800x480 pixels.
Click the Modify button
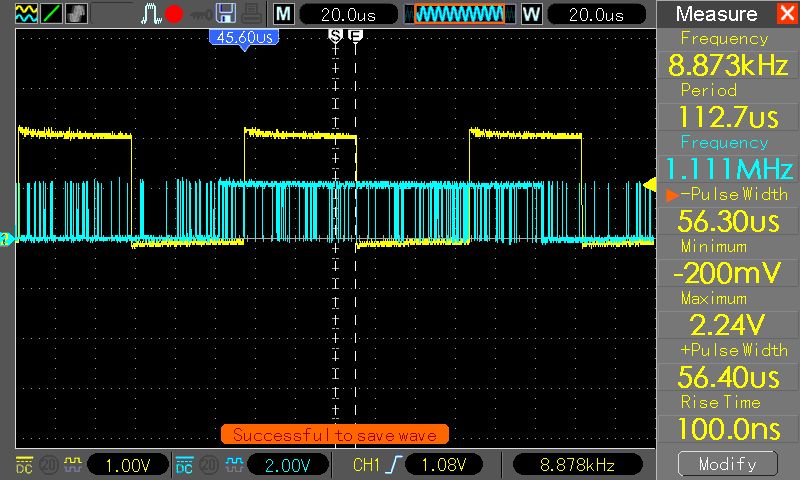(x=727, y=464)
